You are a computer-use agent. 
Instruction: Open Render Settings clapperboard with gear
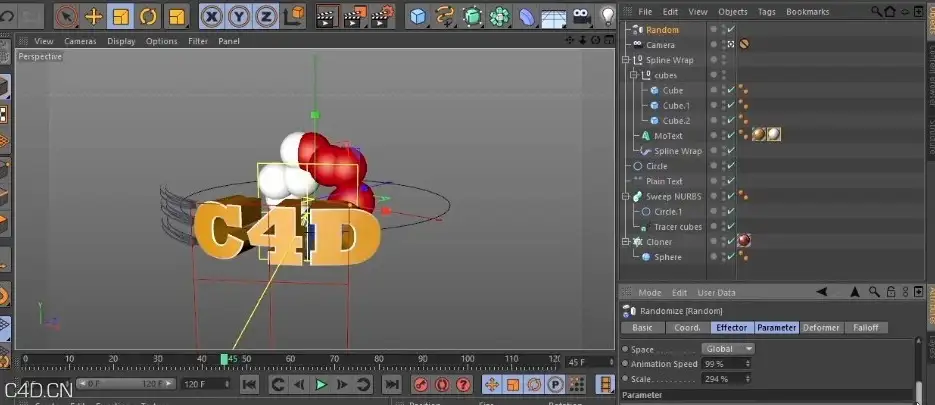tap(383, 16)
